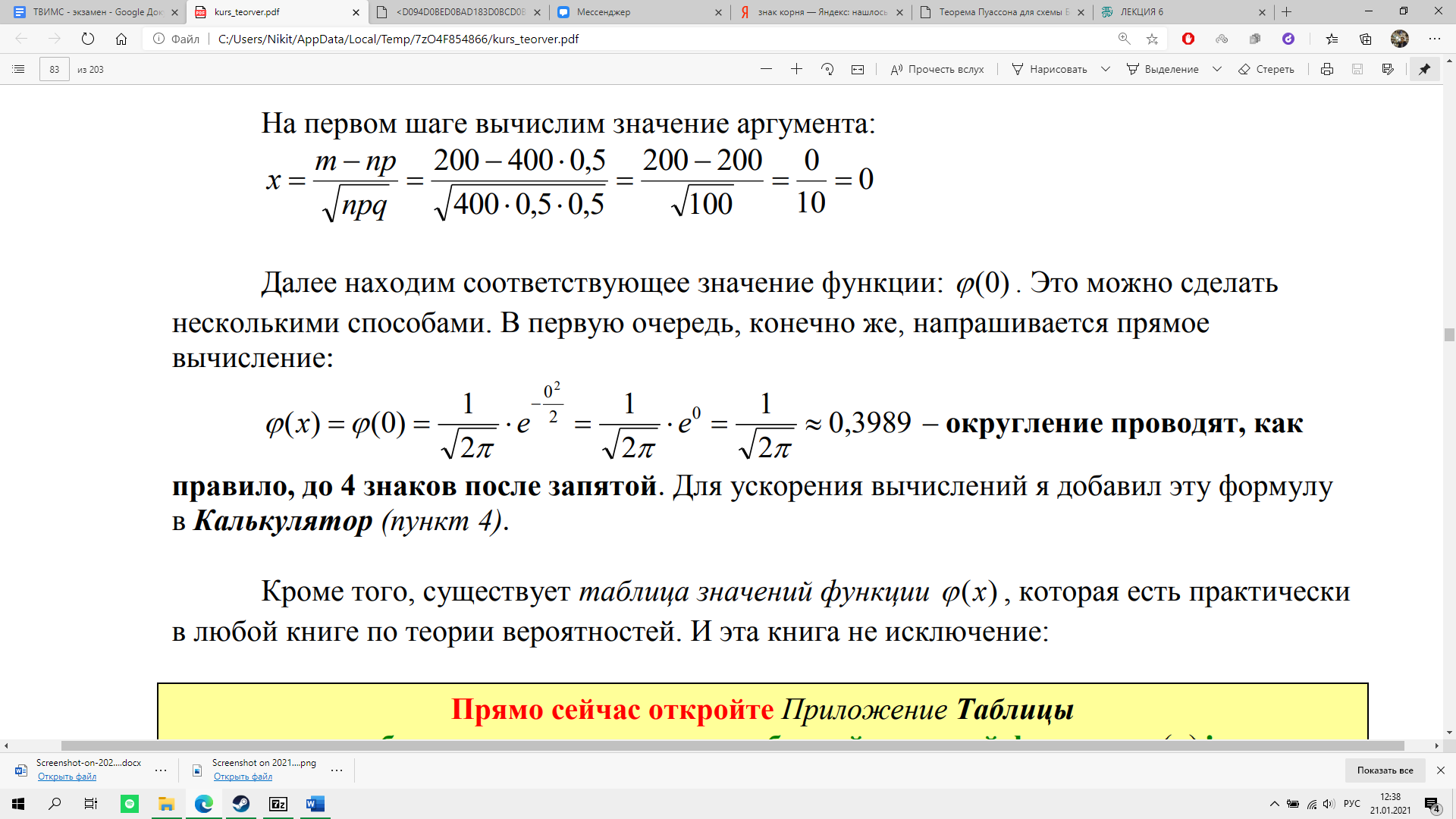
Task: Add this page to favorites (star)
Action: coord(1153,39)
